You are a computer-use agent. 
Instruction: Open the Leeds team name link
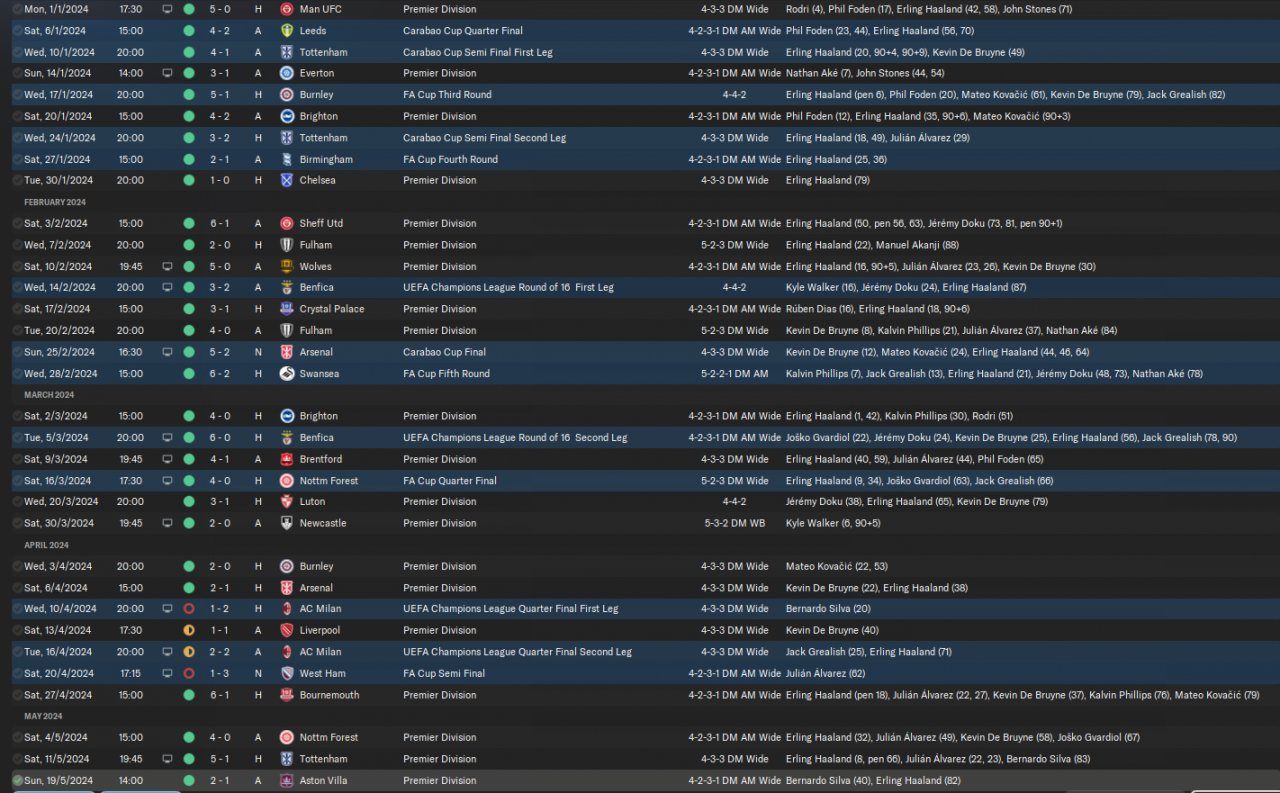coord(313,31)
